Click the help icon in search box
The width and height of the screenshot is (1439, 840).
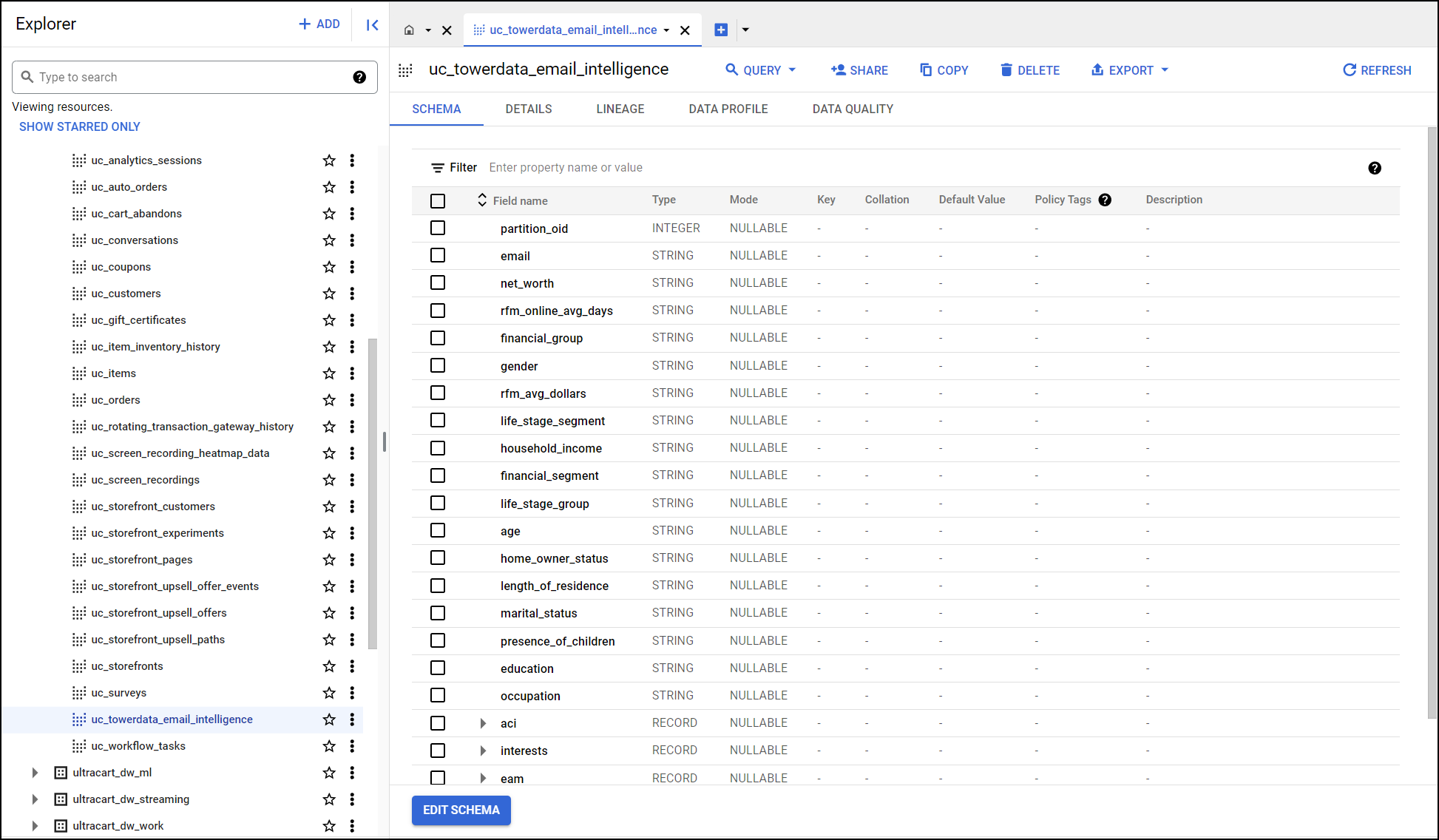(359, 77)
